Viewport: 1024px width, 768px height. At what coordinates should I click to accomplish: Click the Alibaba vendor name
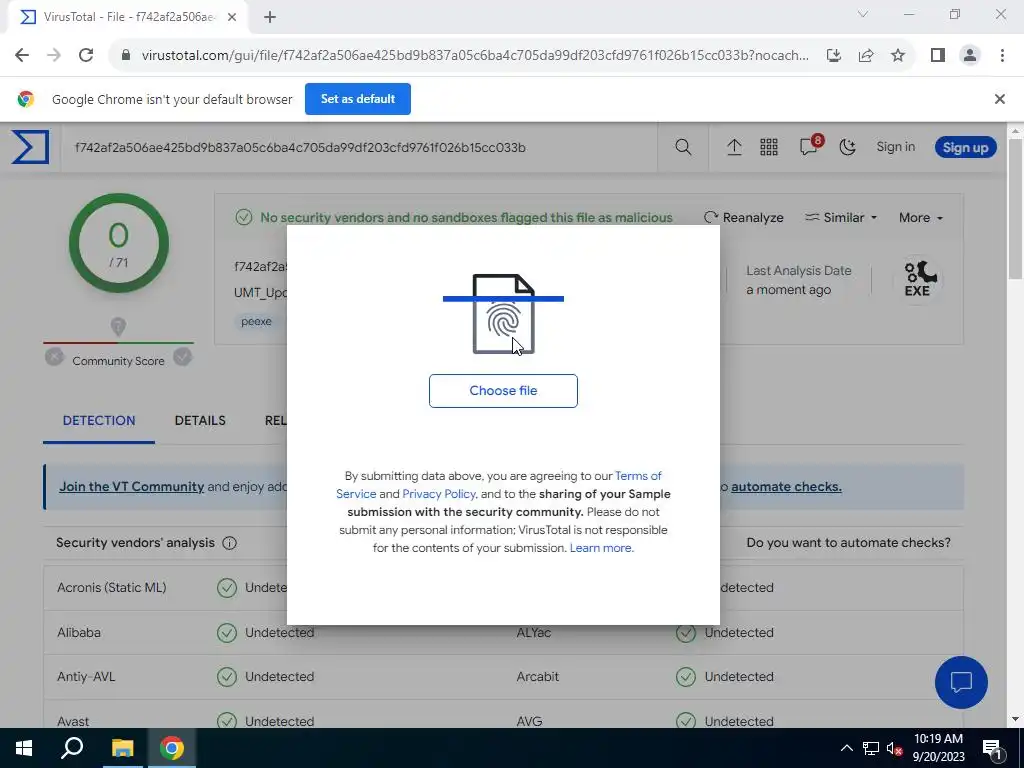click(78, 632)
